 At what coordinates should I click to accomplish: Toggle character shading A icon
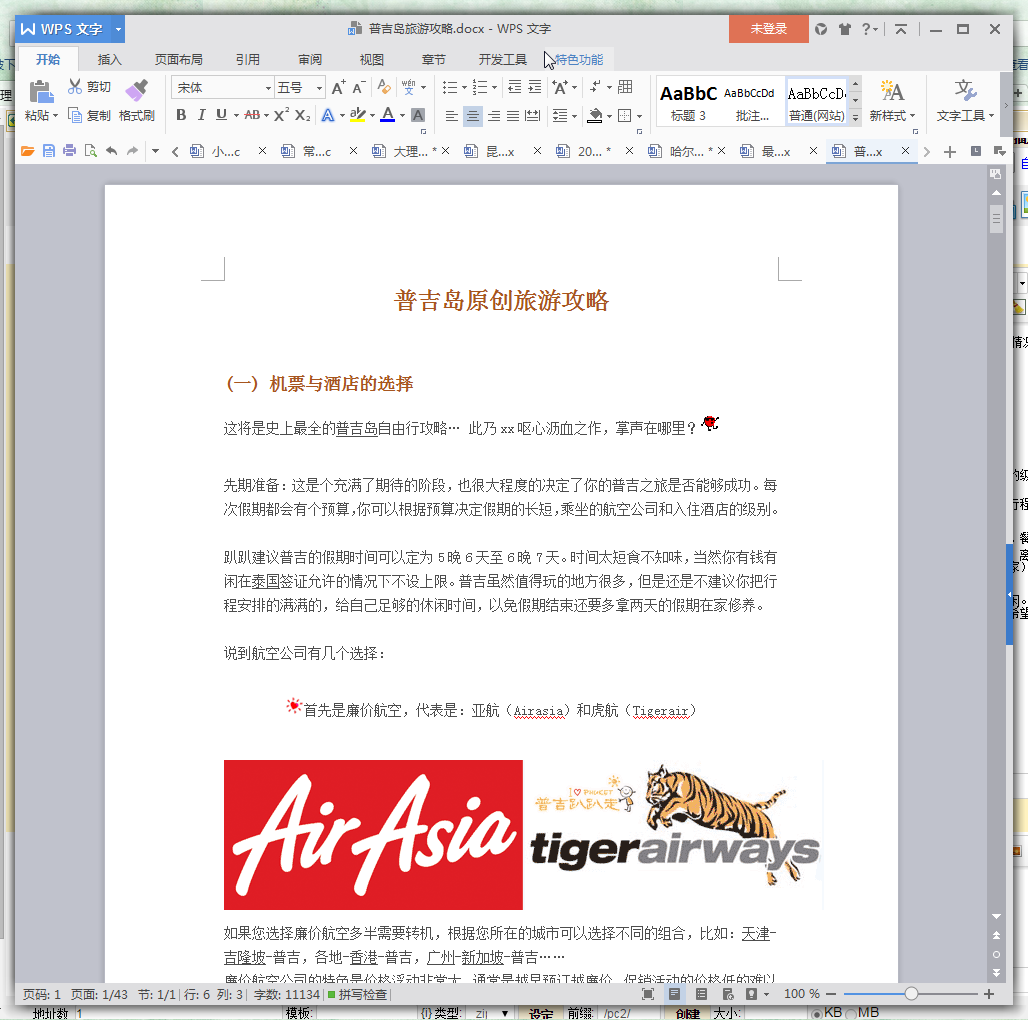pyautogui.click(x=418, y=115)
